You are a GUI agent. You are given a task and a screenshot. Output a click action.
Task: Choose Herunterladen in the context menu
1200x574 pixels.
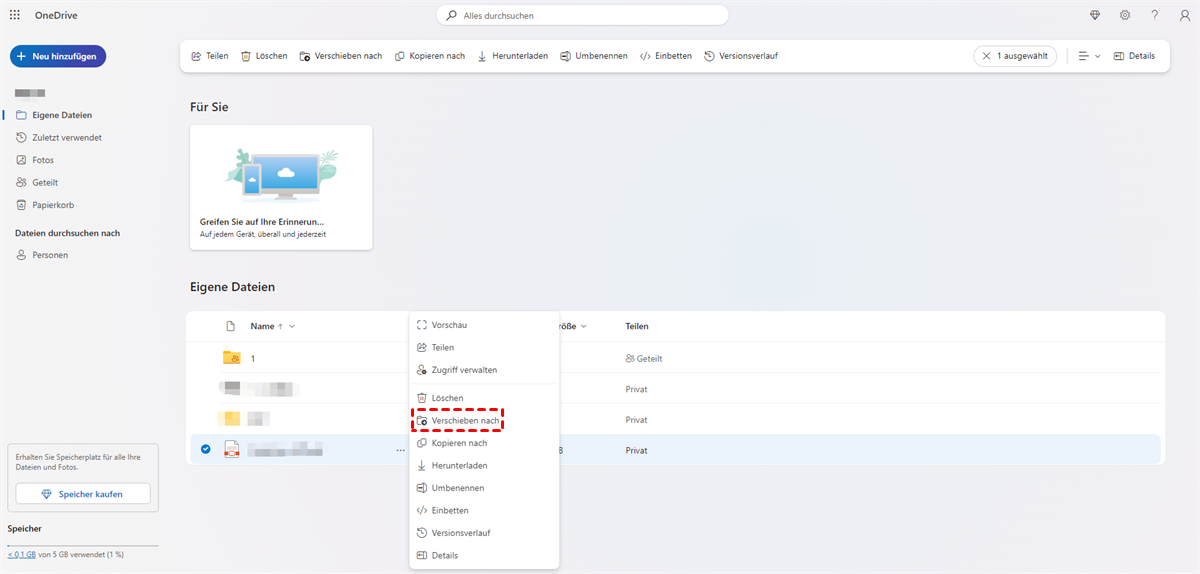tap(484, 466)
